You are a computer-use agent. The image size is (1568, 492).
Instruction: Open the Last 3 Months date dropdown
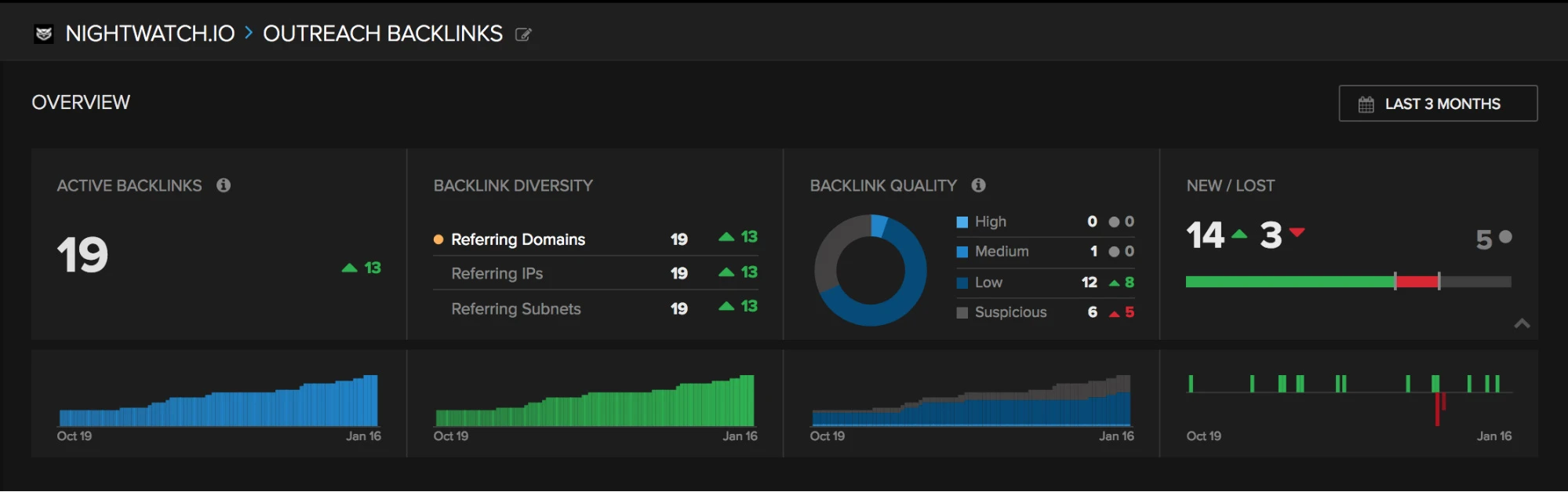point(1438,104)
